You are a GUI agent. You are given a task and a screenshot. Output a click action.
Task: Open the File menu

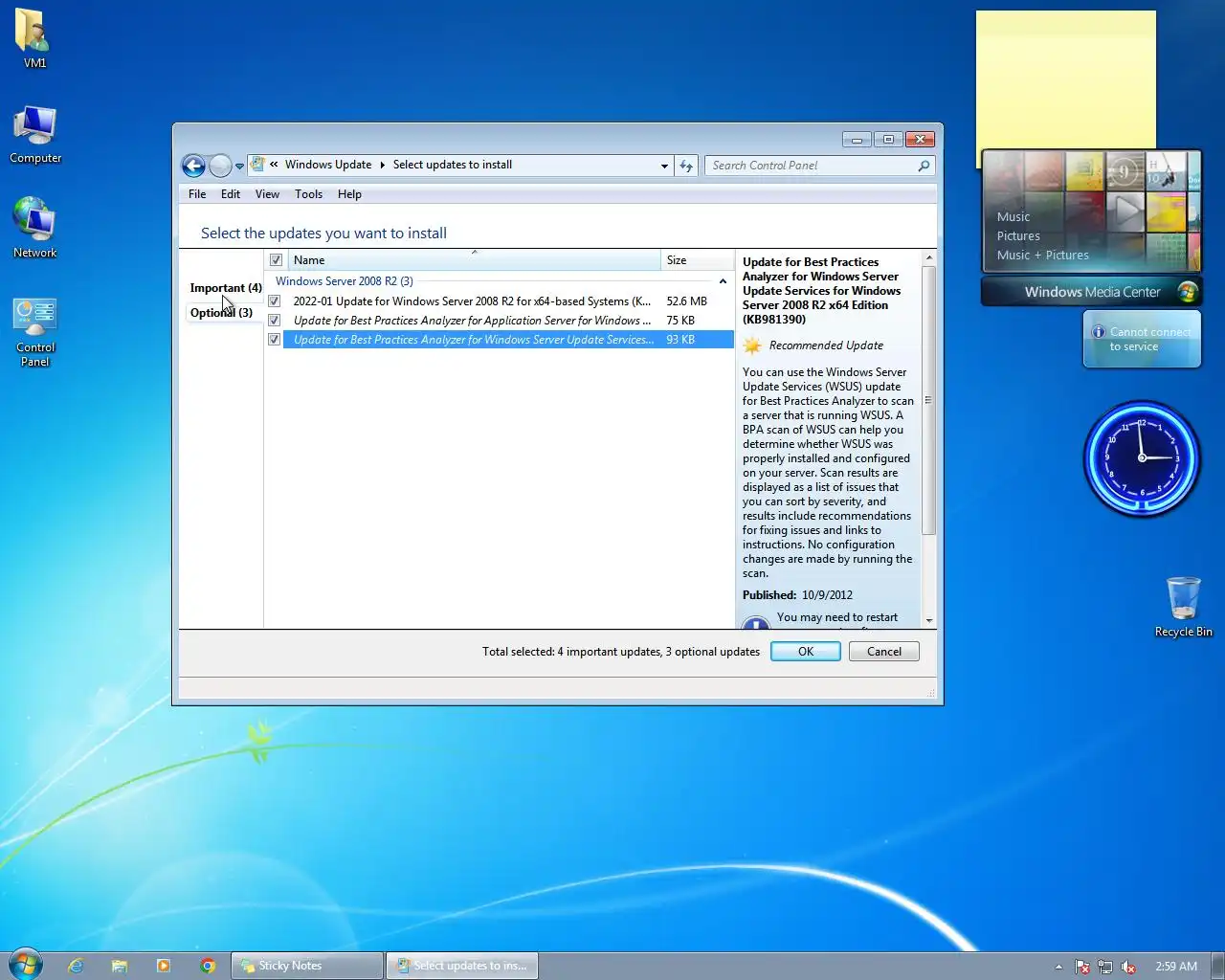click(197, 194)
